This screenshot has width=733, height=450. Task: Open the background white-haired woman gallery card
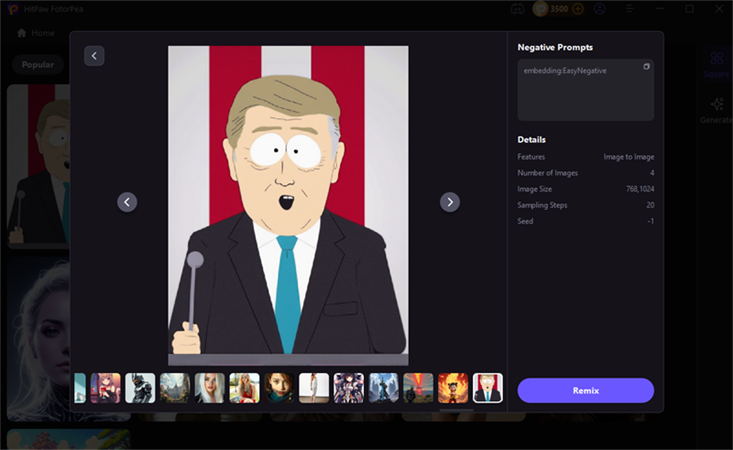[38, 339]
